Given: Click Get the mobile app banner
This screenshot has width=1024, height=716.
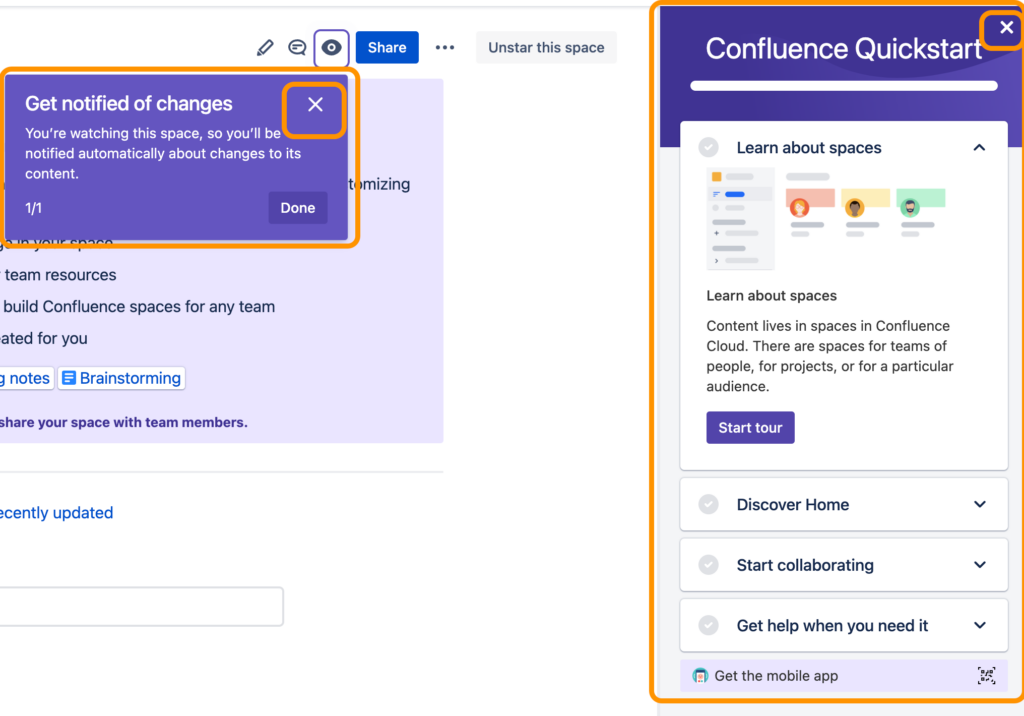Looking at the screenshot, I should coord(844,675).
